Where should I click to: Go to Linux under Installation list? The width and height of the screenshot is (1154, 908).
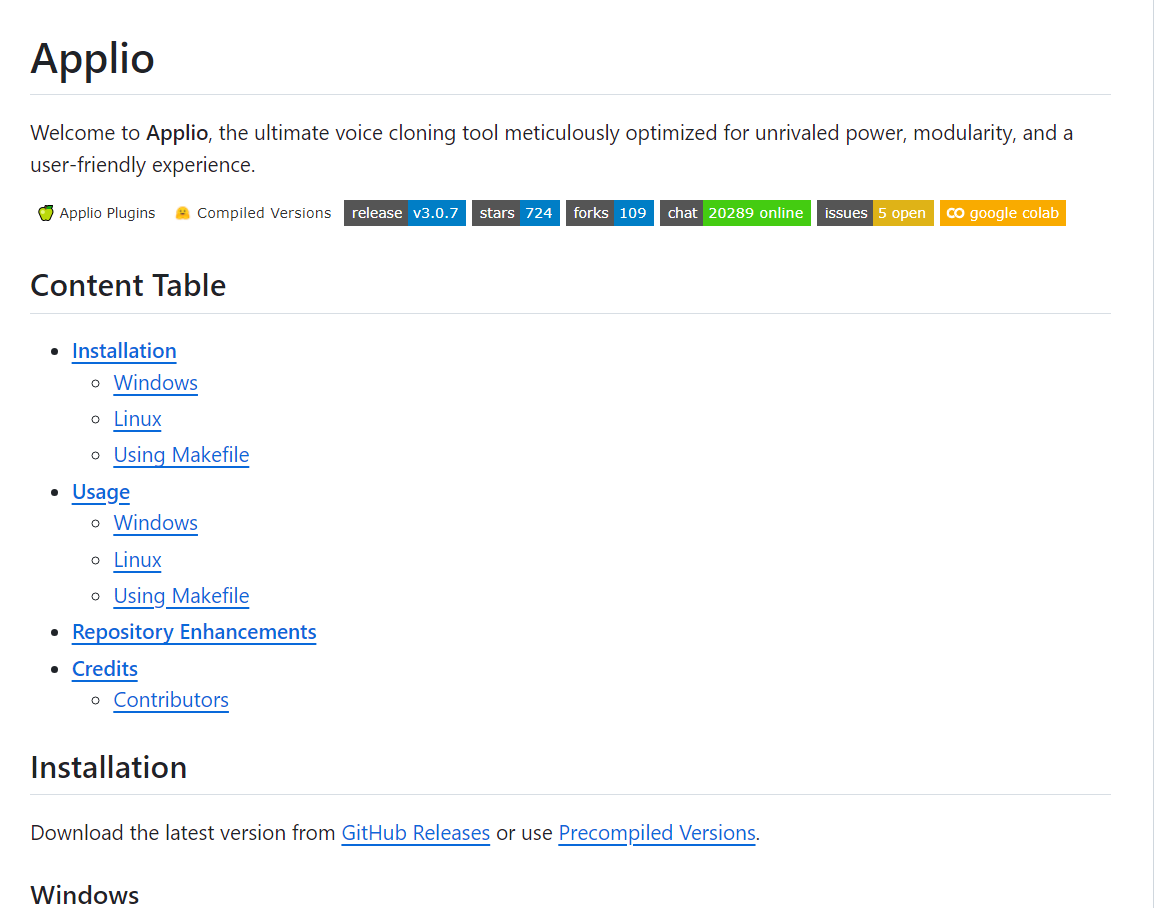point(138,419)
